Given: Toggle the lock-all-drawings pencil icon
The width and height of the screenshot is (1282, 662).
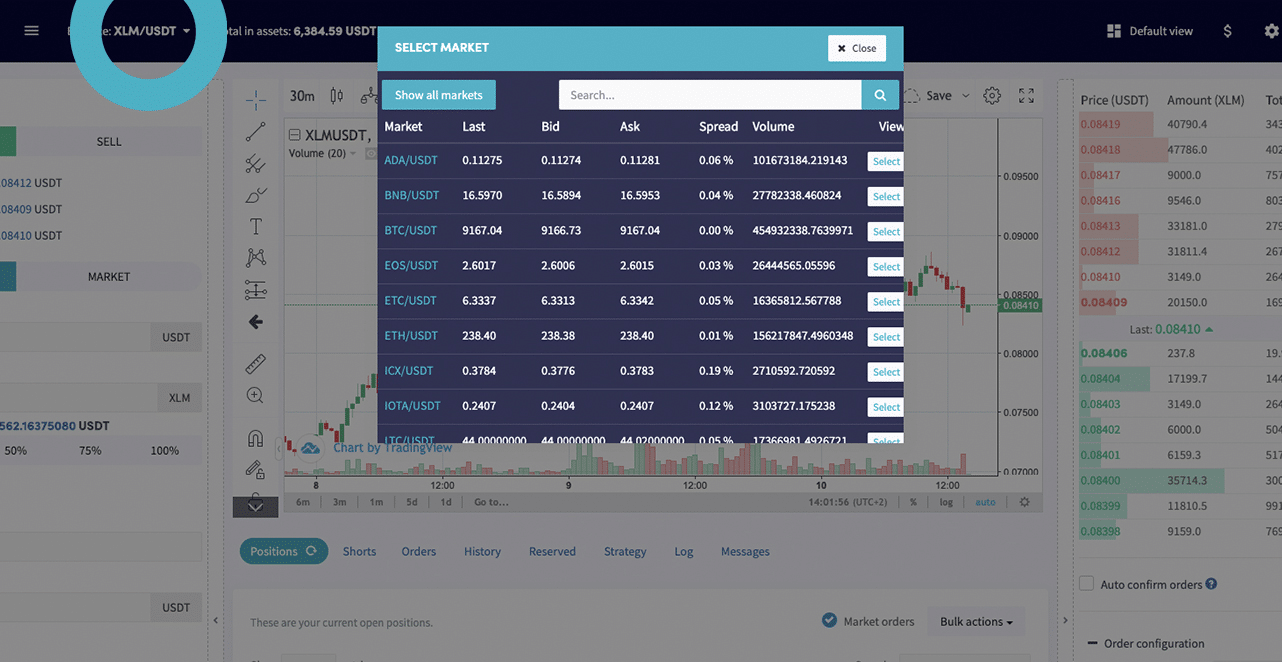Looking at the screenshot, I should tap(256, 469).
